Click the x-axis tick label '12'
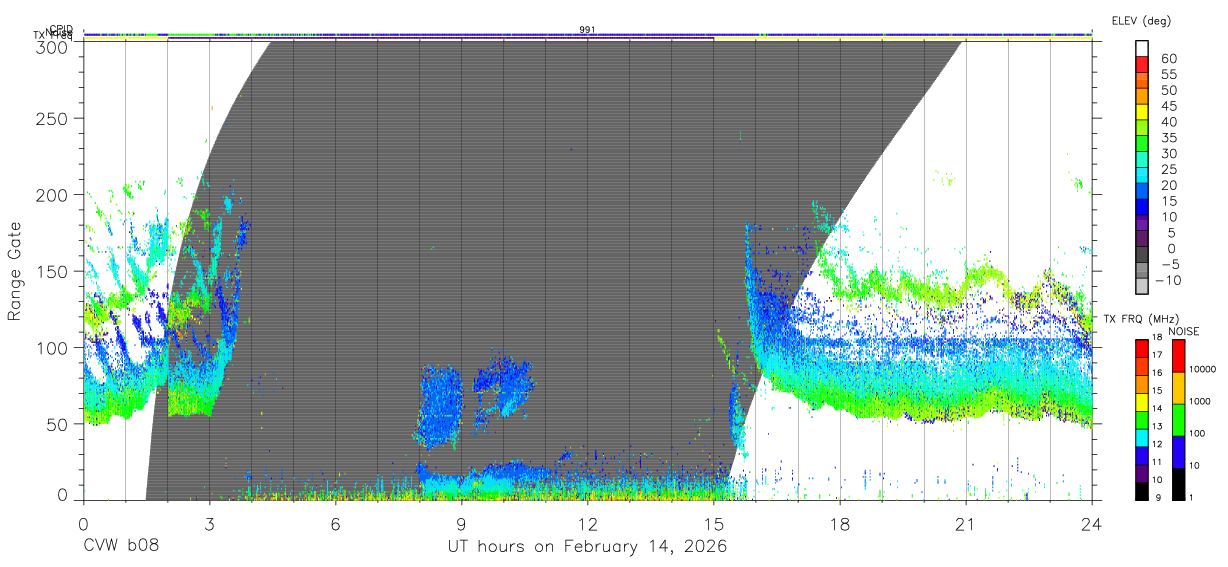Screen dimensions: 1228x567 tap(587, 524)
